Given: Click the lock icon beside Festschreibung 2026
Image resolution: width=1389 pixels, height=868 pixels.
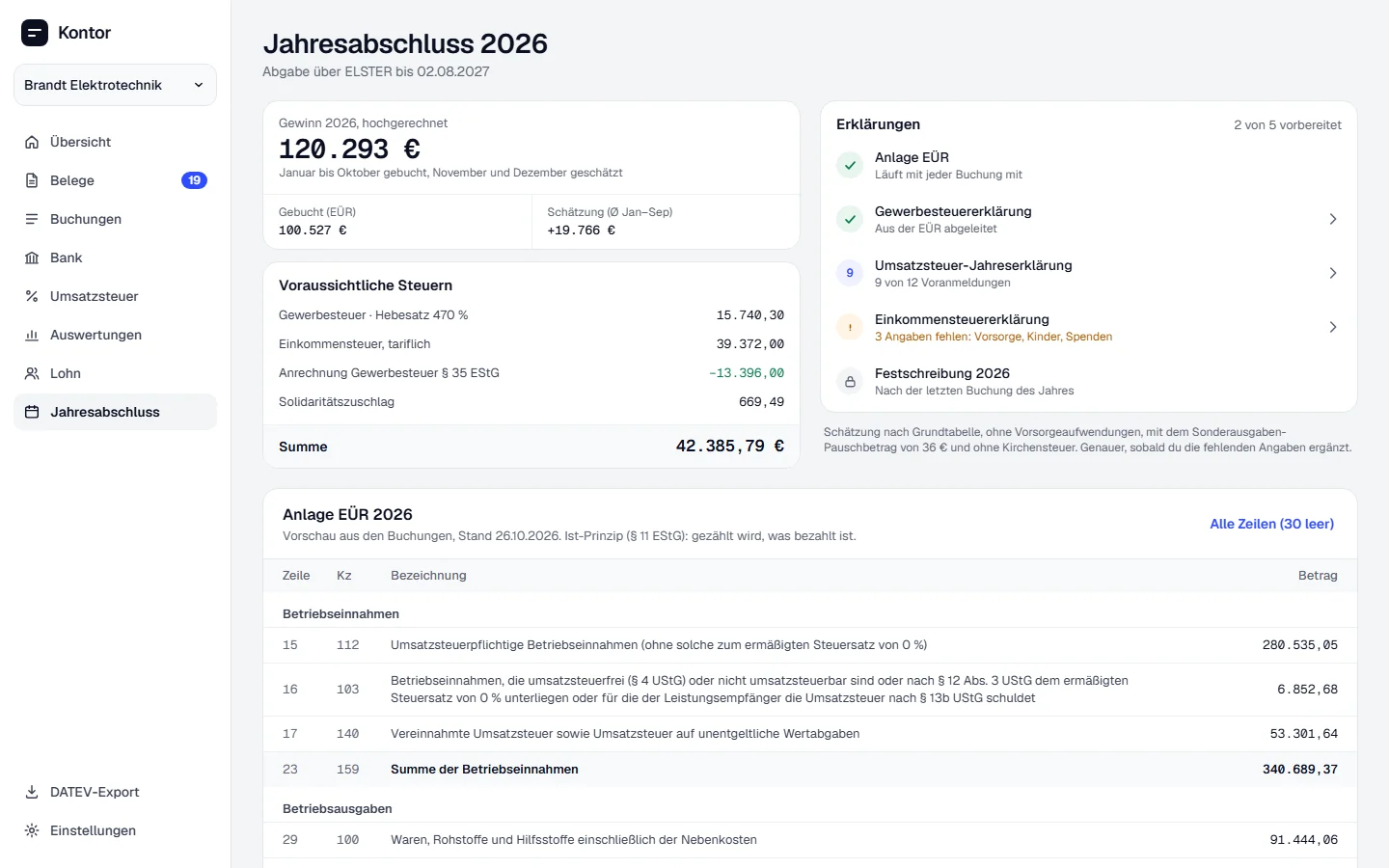Looking at the screenshot, I should (x=850, y=381).
